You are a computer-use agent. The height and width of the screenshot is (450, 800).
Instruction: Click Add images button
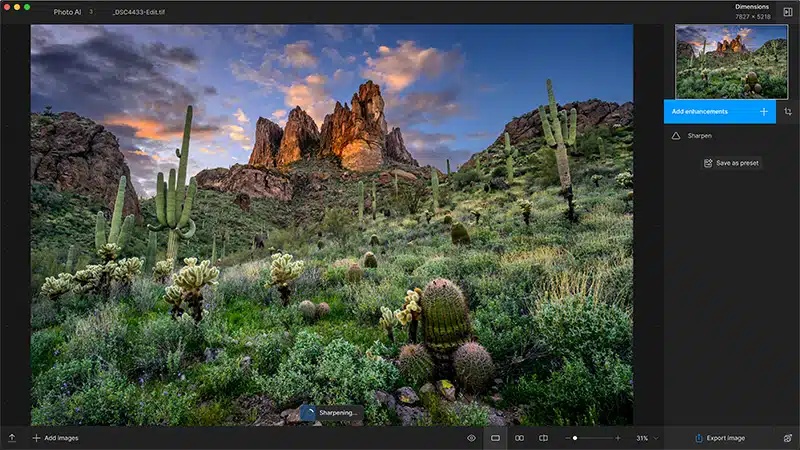coord(56,438)
